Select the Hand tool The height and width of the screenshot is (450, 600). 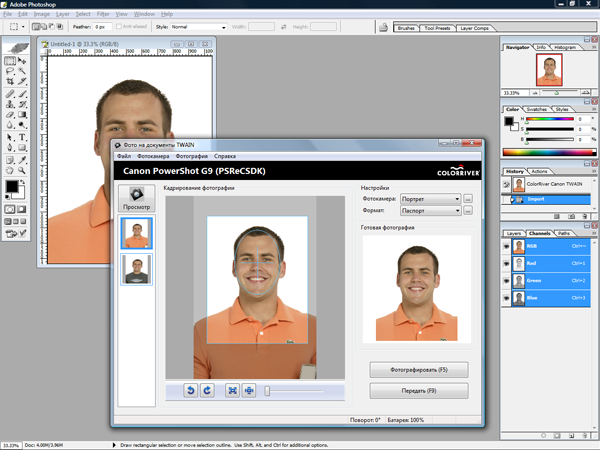pyautogui.click(x=10, y=171)
